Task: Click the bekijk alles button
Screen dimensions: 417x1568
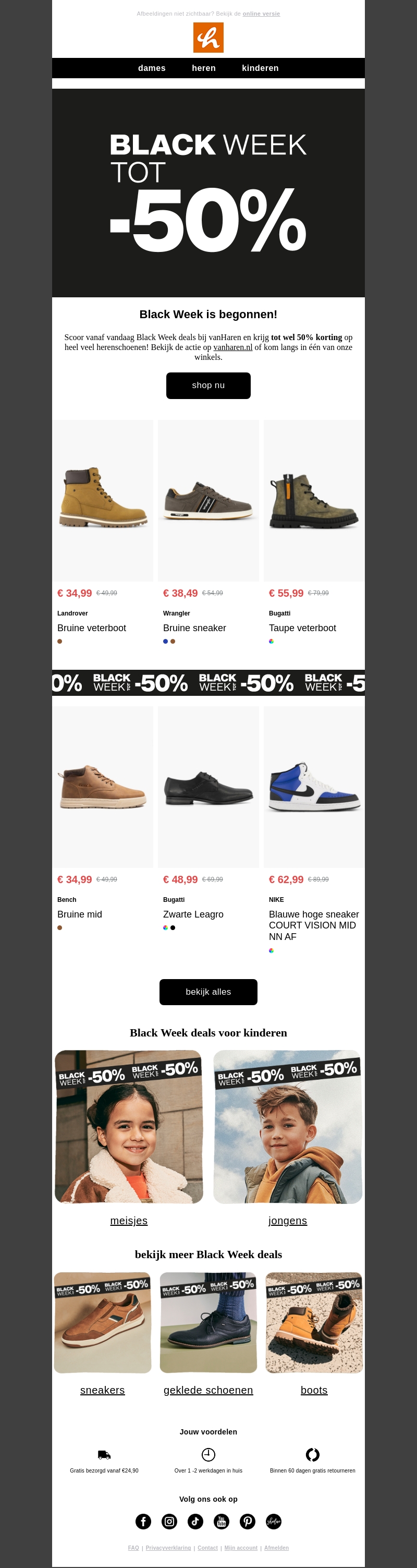Action: click(208, 992)
